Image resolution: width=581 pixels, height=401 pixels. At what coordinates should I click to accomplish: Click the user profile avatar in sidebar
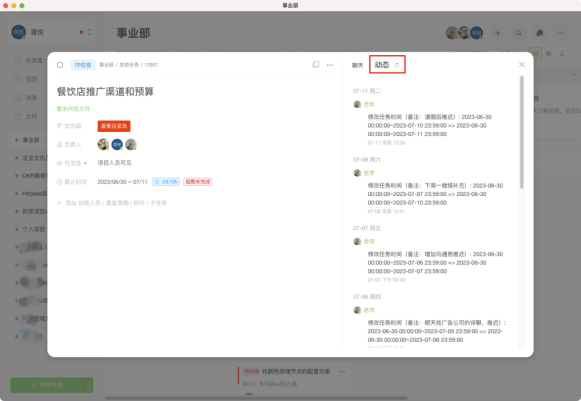(19, 32)
